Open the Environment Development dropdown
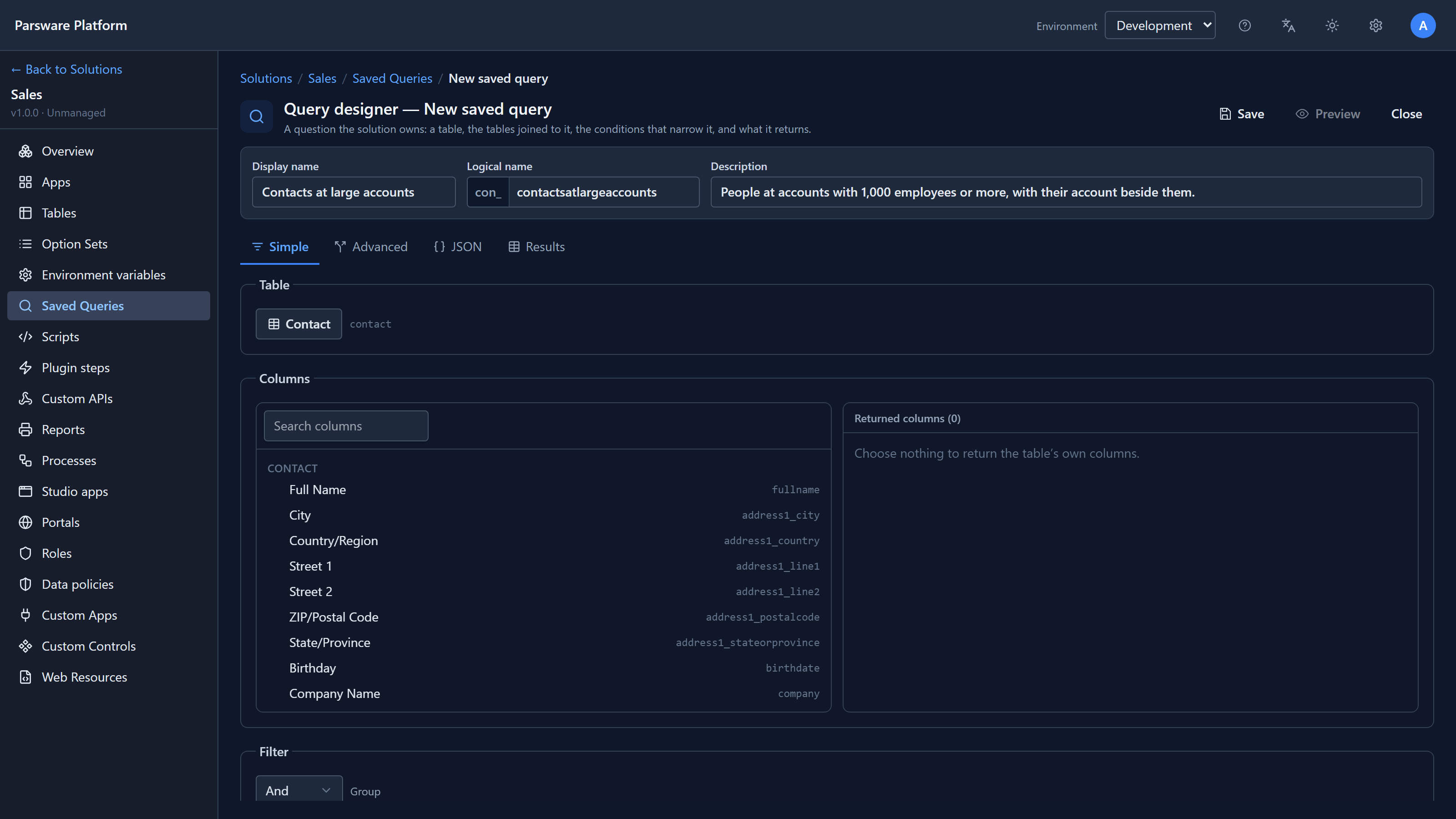The height and width of the screenshot is (819, 1456). [1160, 25]
